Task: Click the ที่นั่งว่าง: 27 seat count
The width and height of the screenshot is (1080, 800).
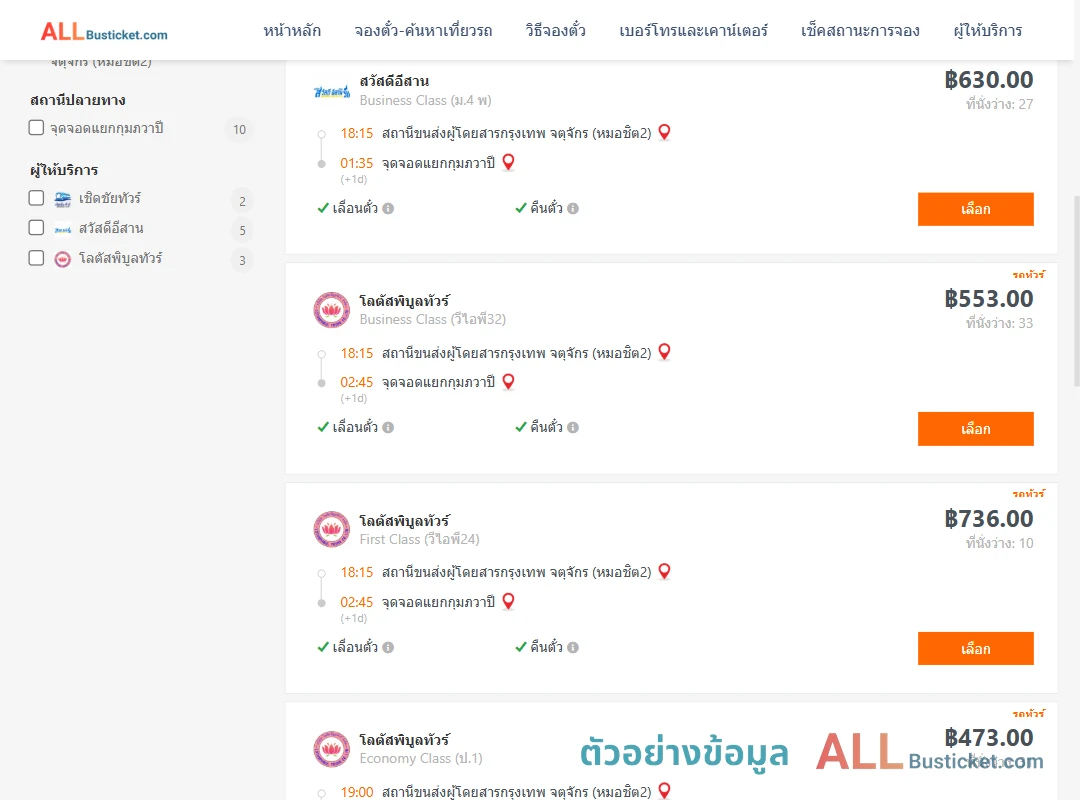Action: pos(999,104)
